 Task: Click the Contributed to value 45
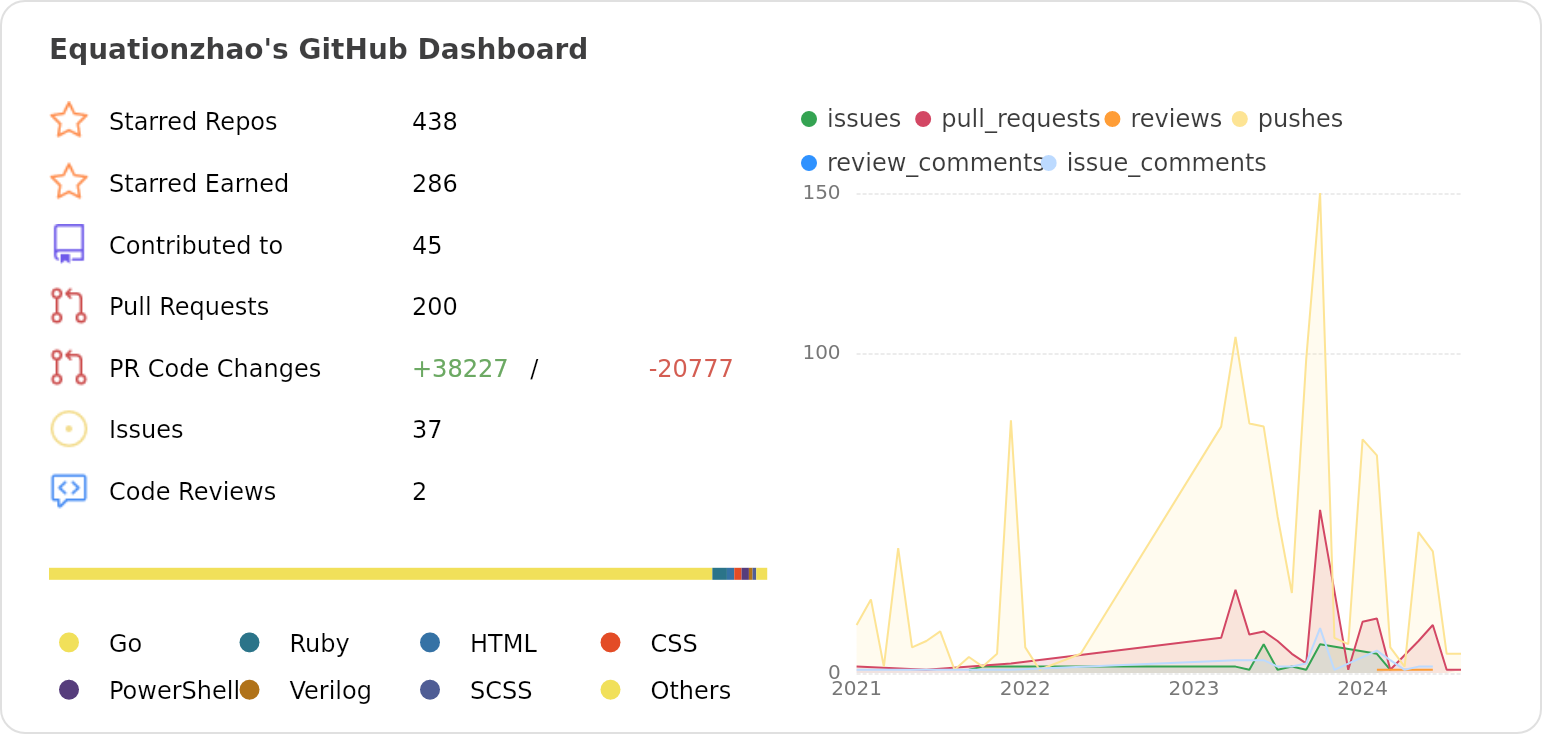click(427, 246)
